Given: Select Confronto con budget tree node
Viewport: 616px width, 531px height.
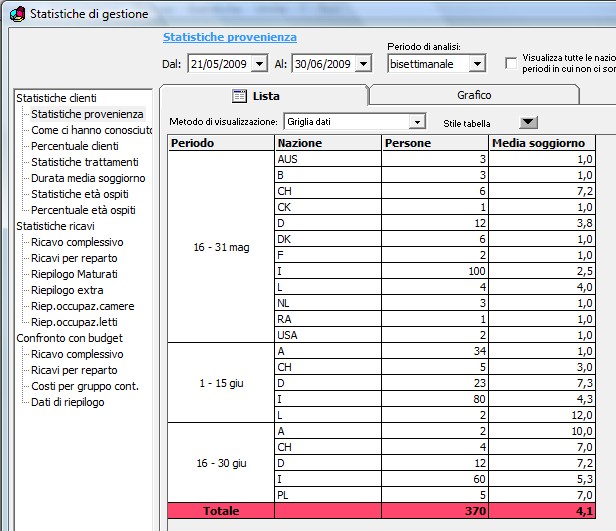Looking at the screenshot, I should (70, 338).
